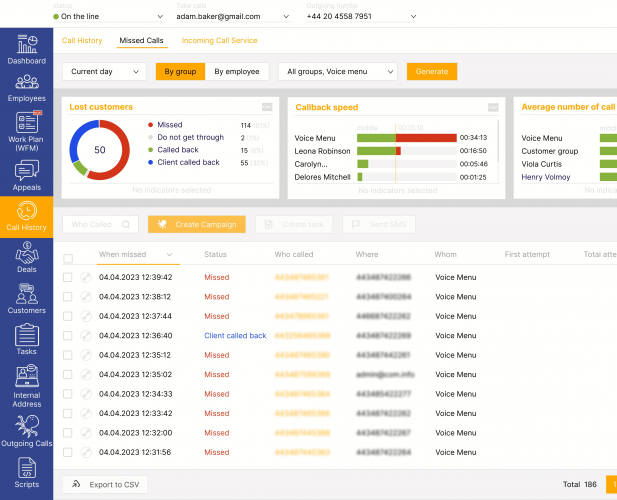
Task: Open details icon for 12:38:12 call
Action: (x=86, y=297)
